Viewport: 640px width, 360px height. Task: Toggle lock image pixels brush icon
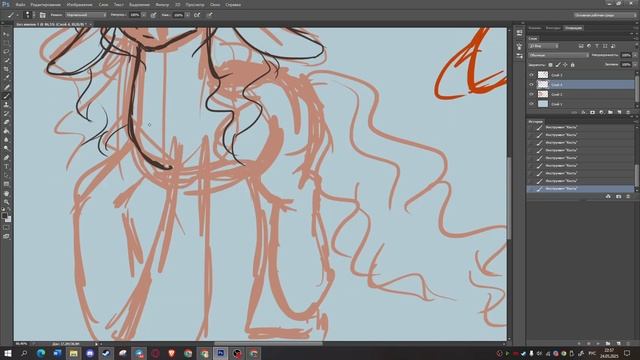[558, 65]
